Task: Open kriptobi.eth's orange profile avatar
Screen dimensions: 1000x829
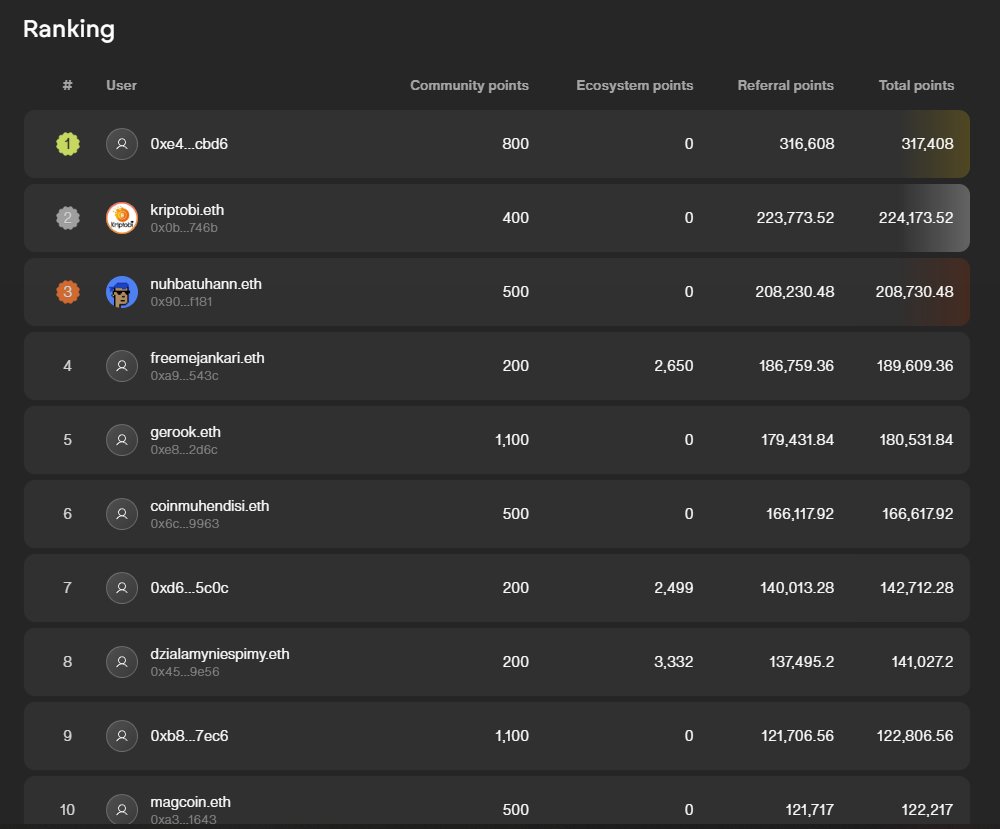Action: (121, 217)
